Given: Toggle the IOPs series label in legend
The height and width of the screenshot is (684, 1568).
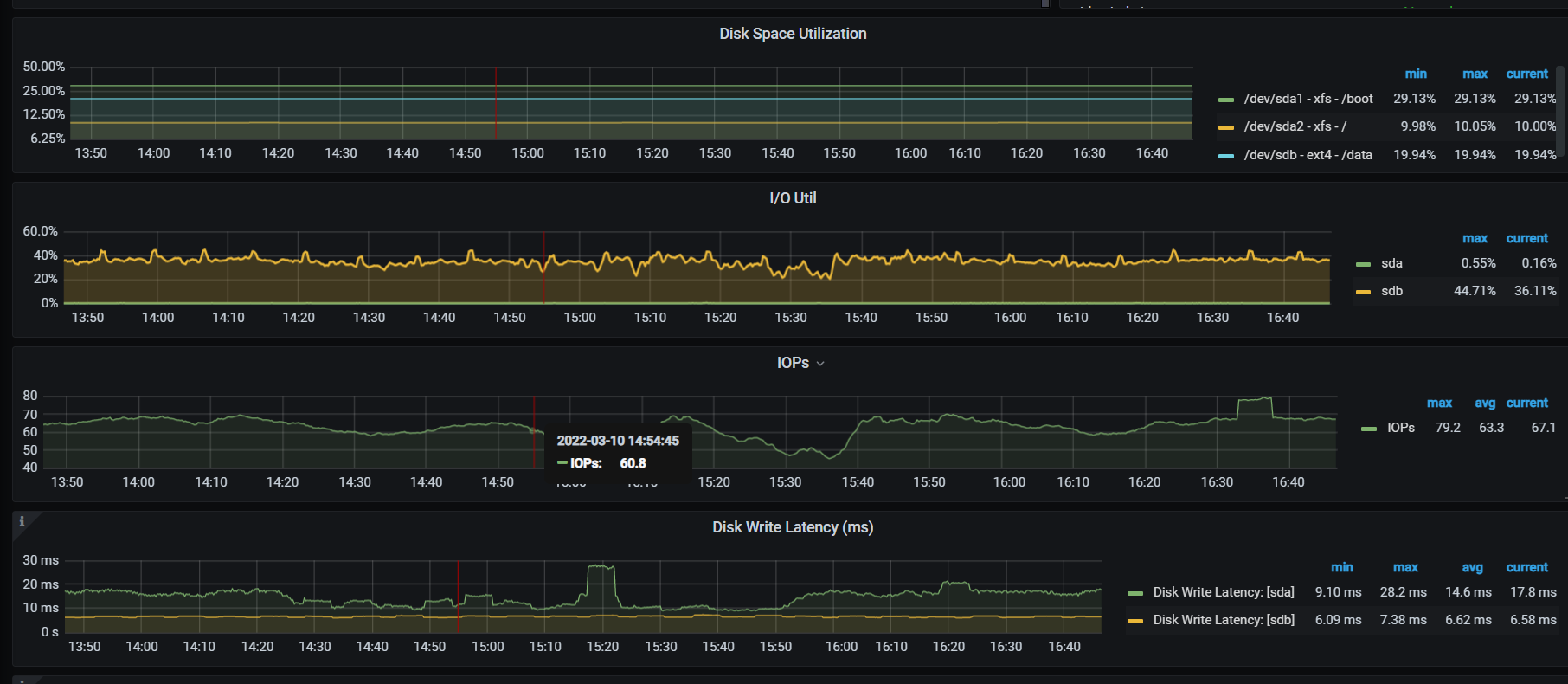Looking at the screenshot, I should point(1400,428).
